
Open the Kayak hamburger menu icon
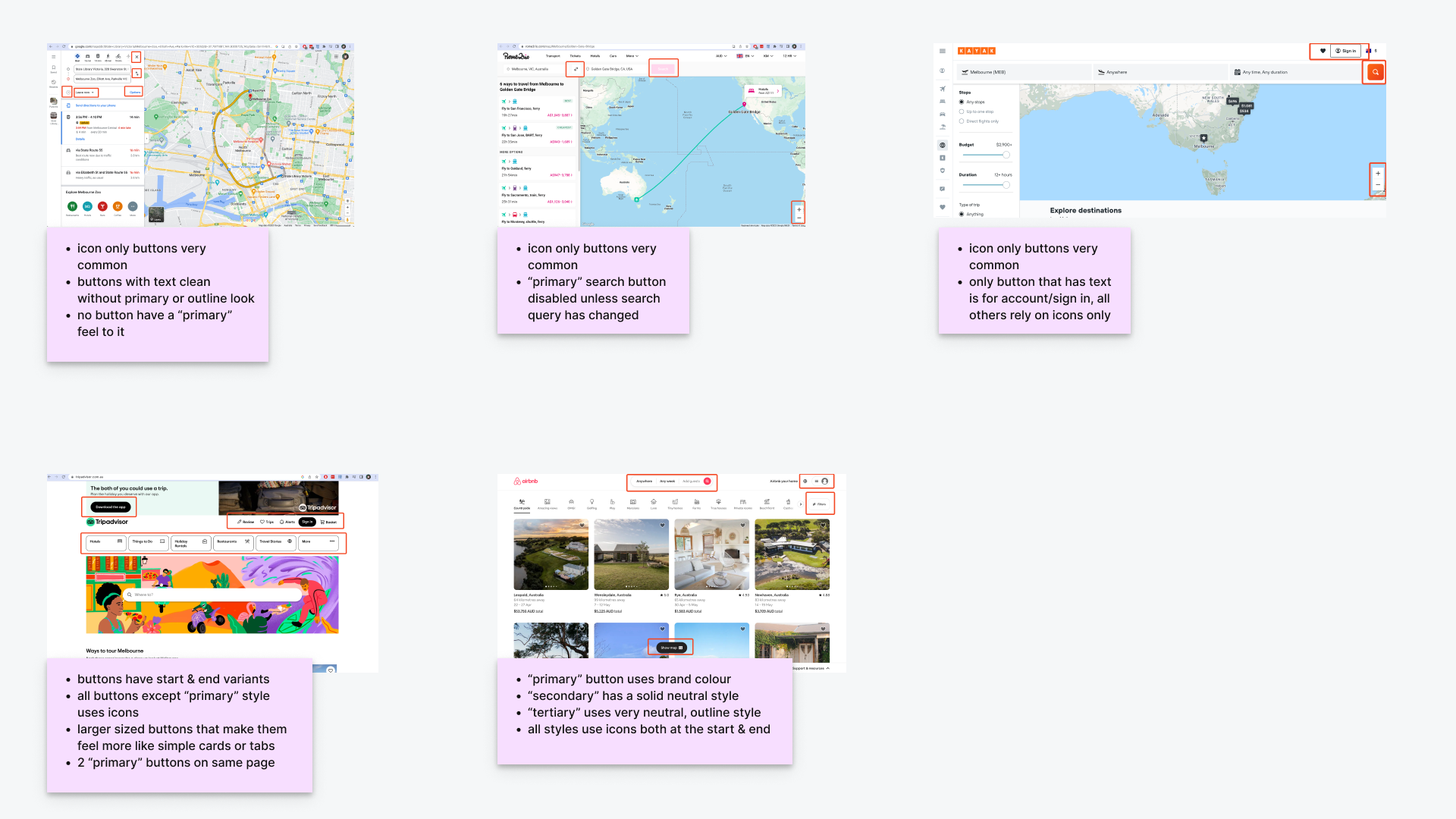coord(943,51)
